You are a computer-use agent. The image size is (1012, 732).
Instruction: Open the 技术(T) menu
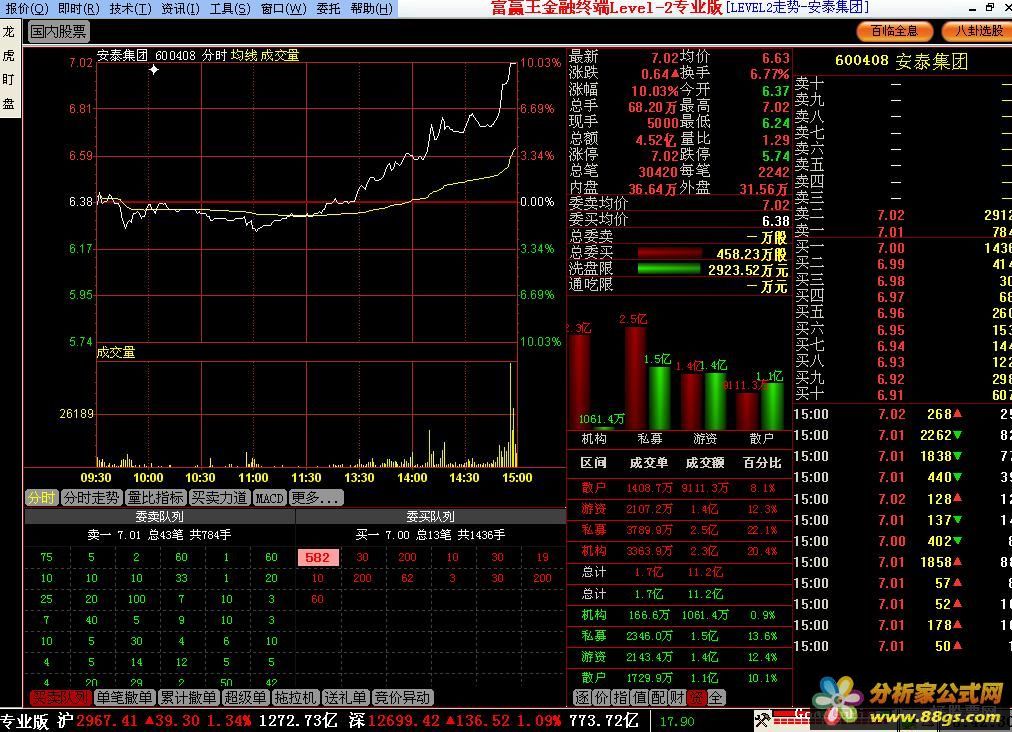pyautogui.click(x=130, y=8)
